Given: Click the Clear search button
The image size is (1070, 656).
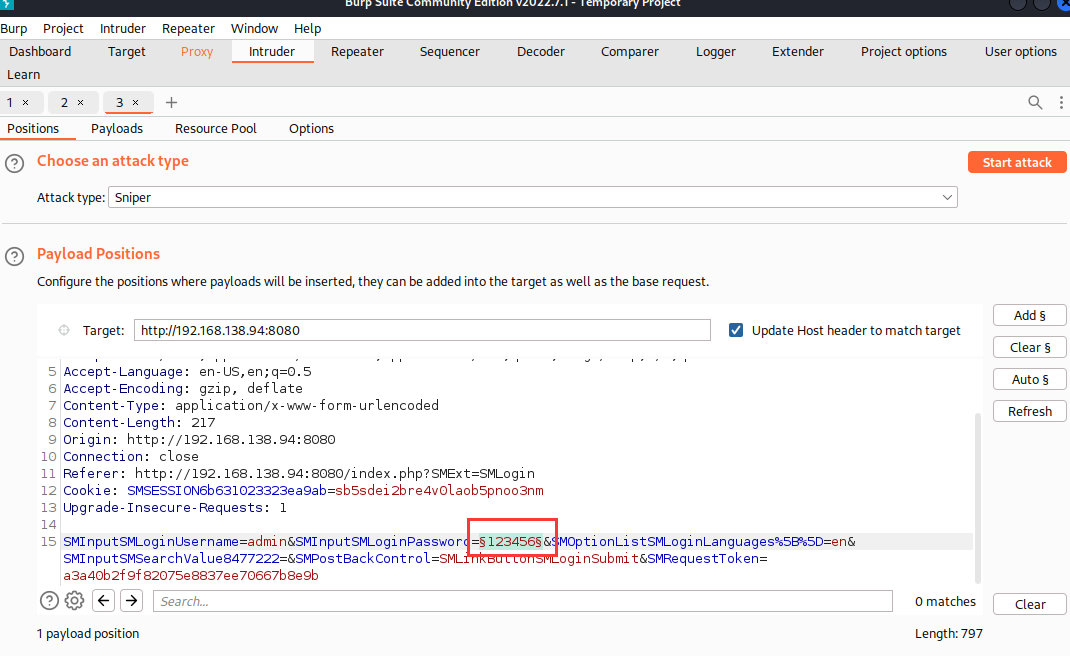Looking at the screenshot, I should pyautogui.click(x=1030, y=605).
